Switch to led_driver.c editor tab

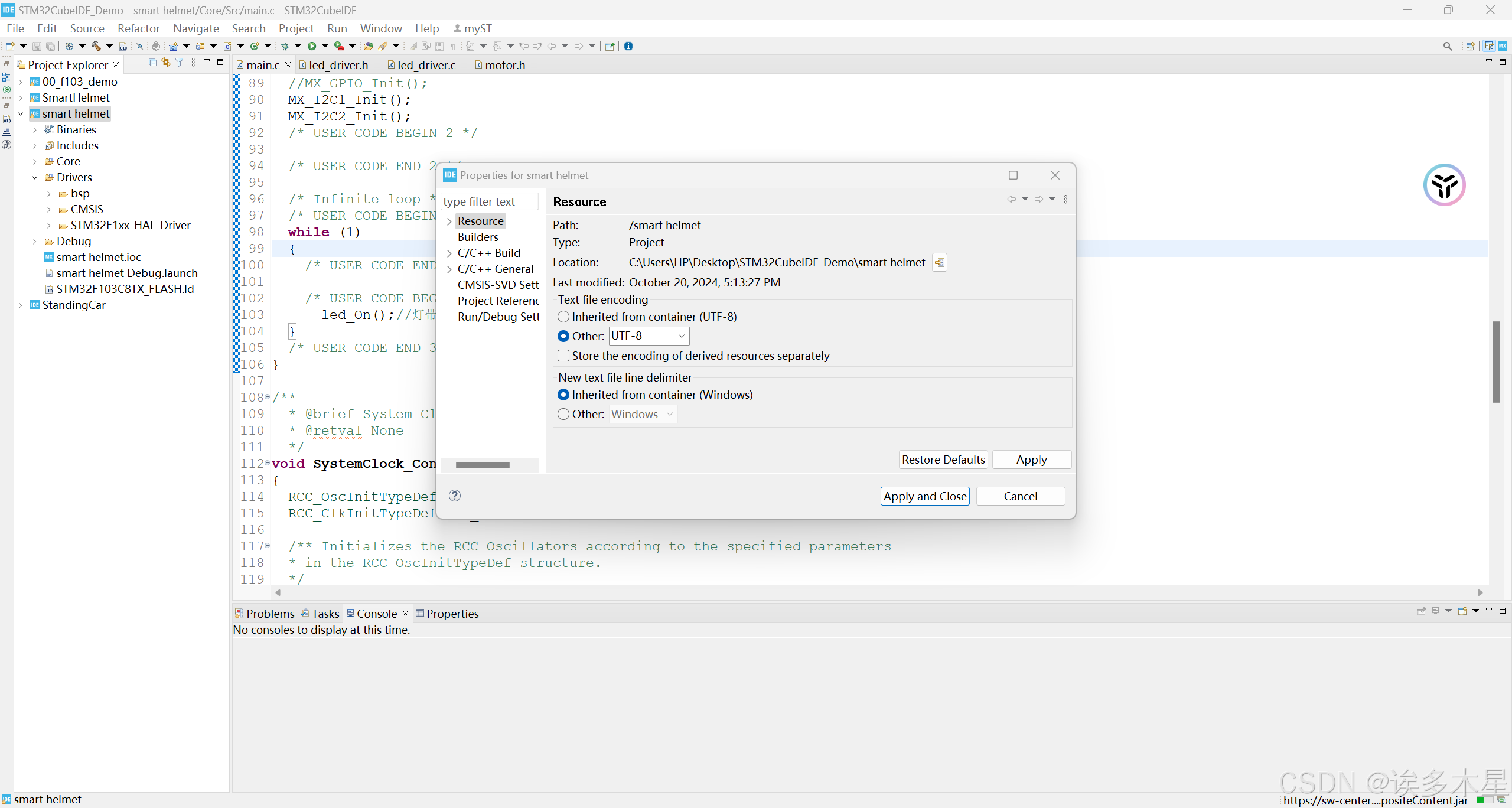(426, 65)
